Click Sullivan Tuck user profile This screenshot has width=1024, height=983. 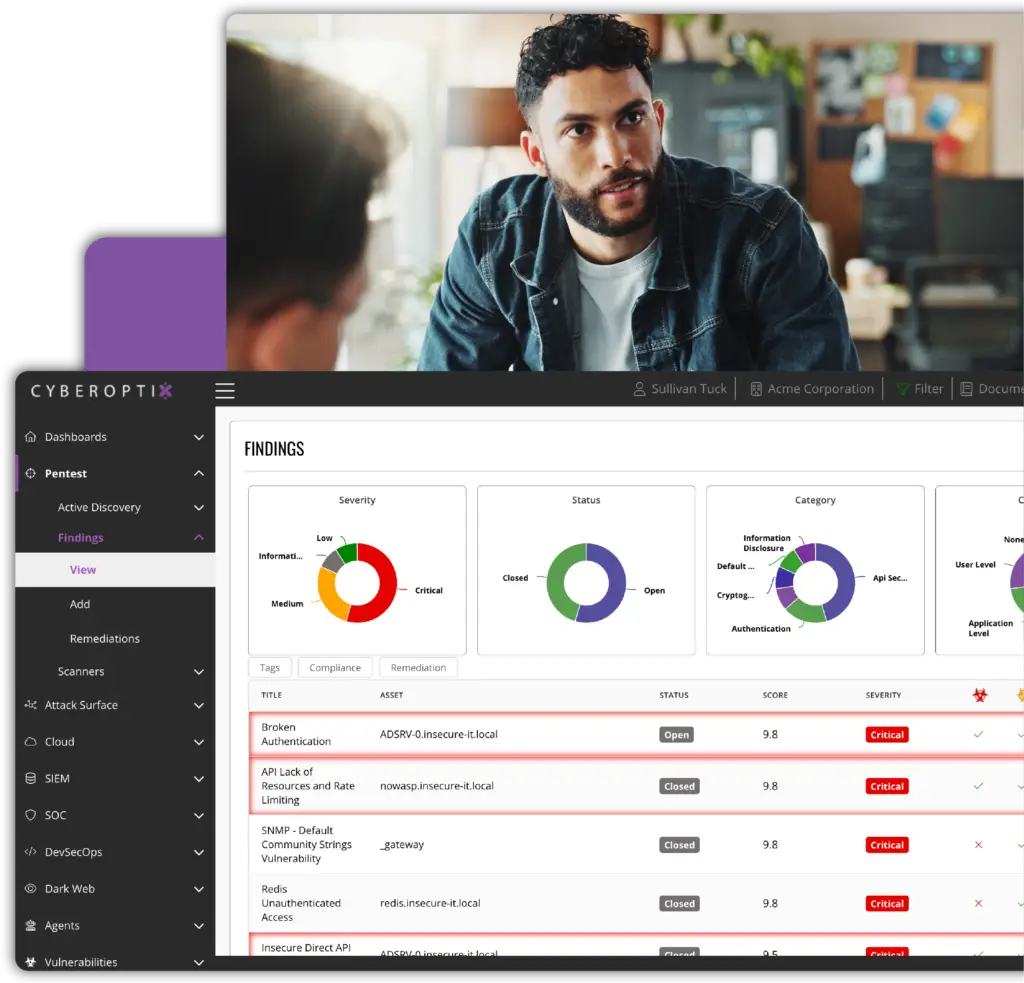pos(680,389)
